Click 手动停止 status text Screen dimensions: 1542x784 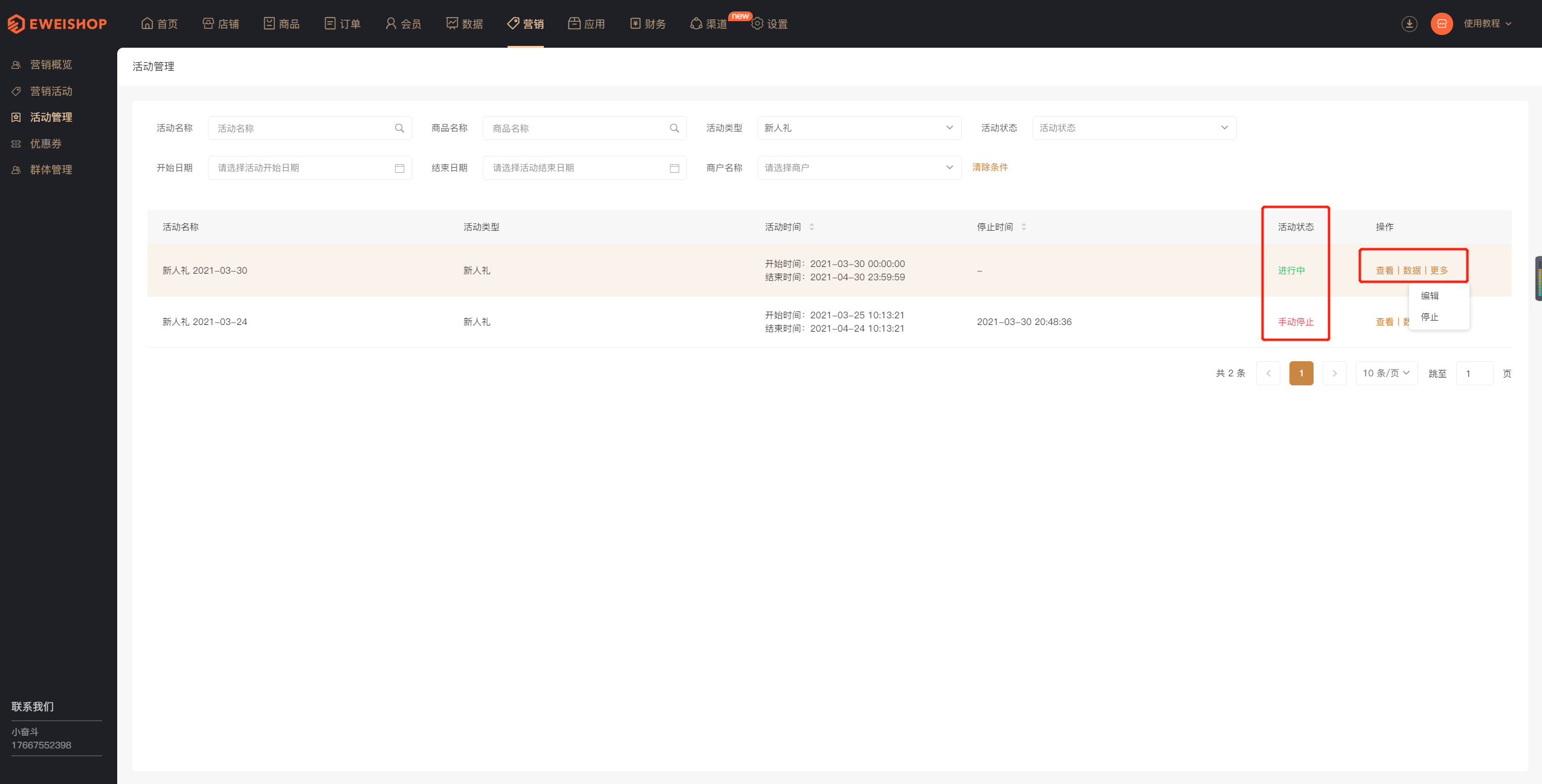click(1295, 322)
